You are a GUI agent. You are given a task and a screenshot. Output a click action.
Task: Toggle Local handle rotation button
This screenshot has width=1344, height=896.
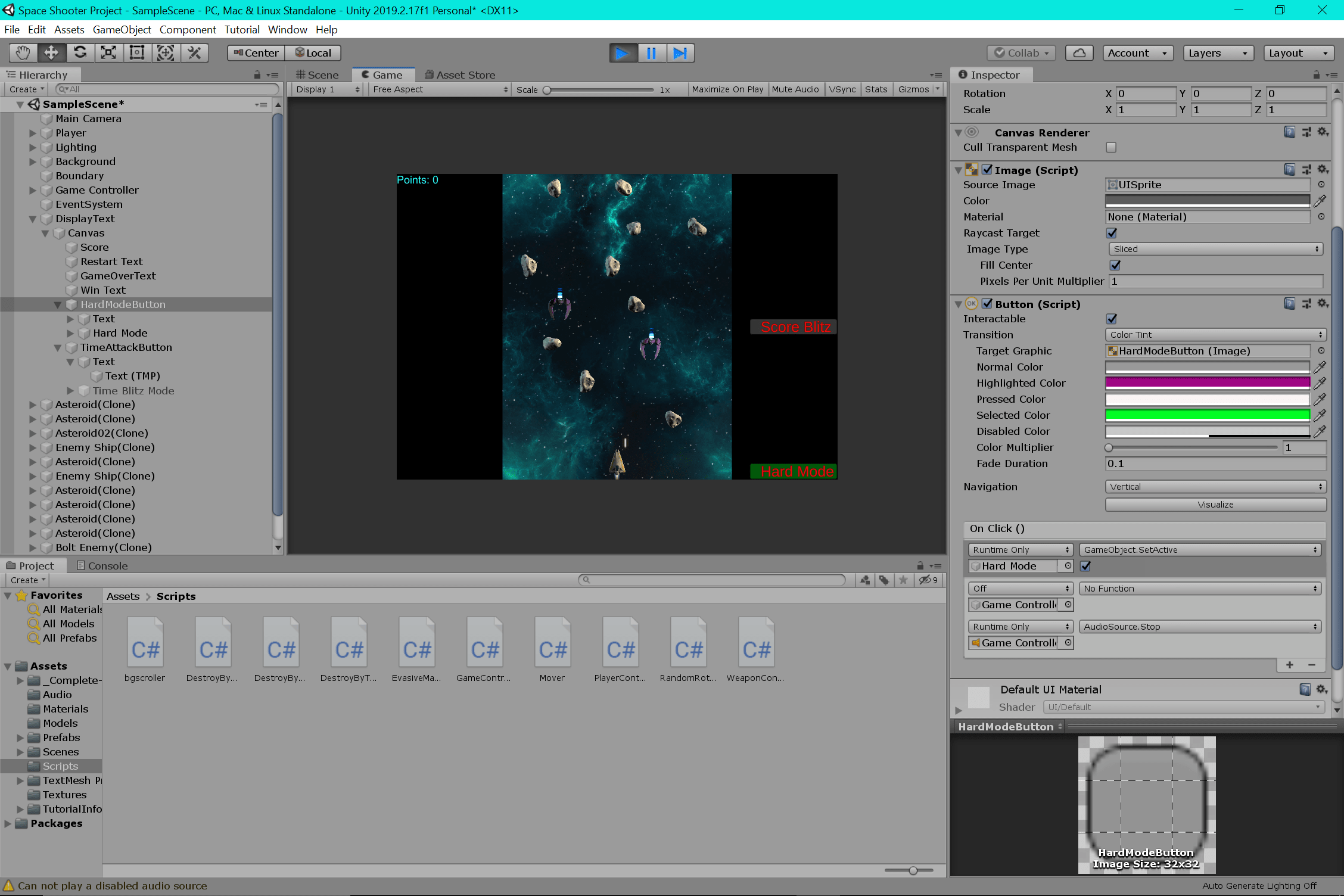313,53
